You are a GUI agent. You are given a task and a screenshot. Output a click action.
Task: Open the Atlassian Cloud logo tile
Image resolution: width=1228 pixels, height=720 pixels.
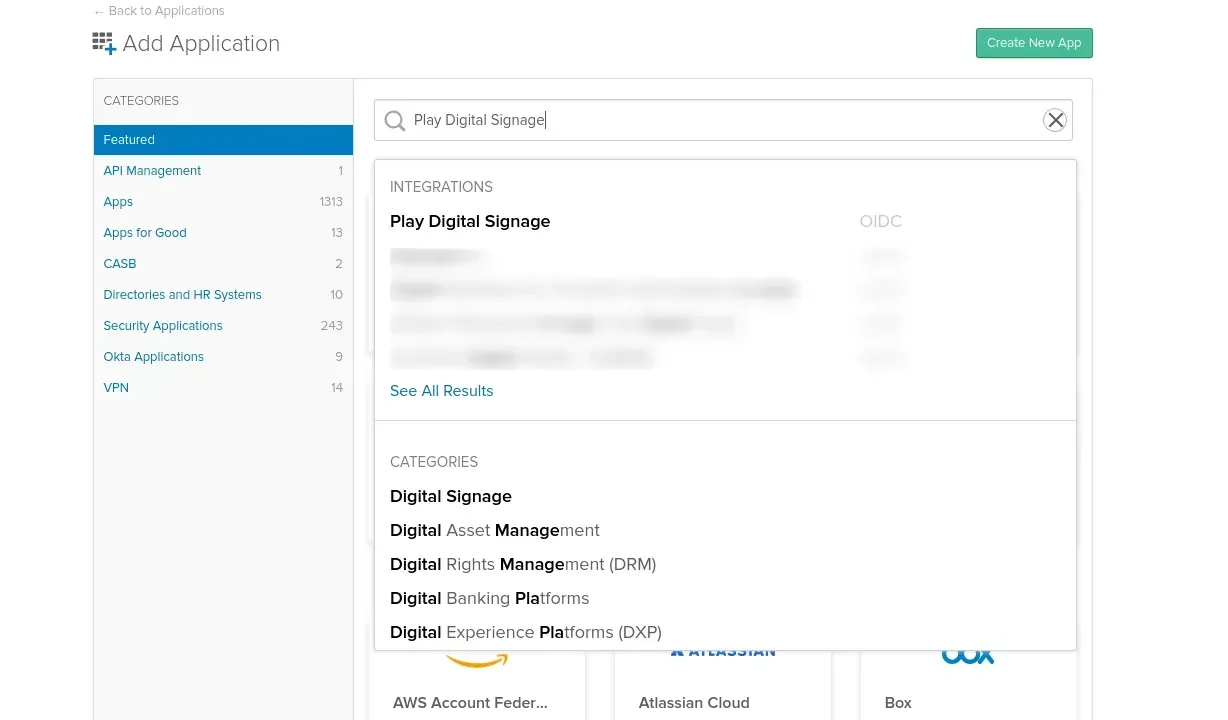(723, 652)
